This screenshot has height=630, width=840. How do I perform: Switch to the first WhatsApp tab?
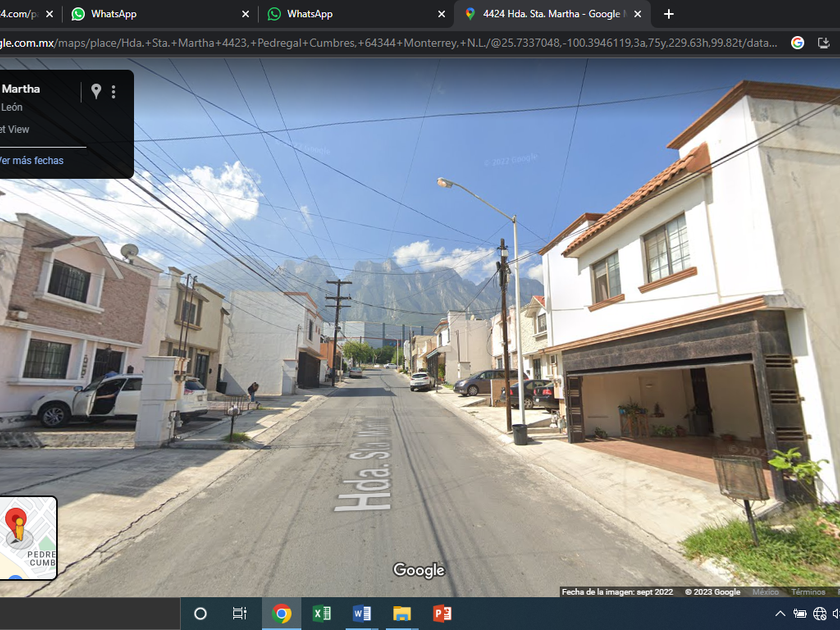[x=114, y=14]
